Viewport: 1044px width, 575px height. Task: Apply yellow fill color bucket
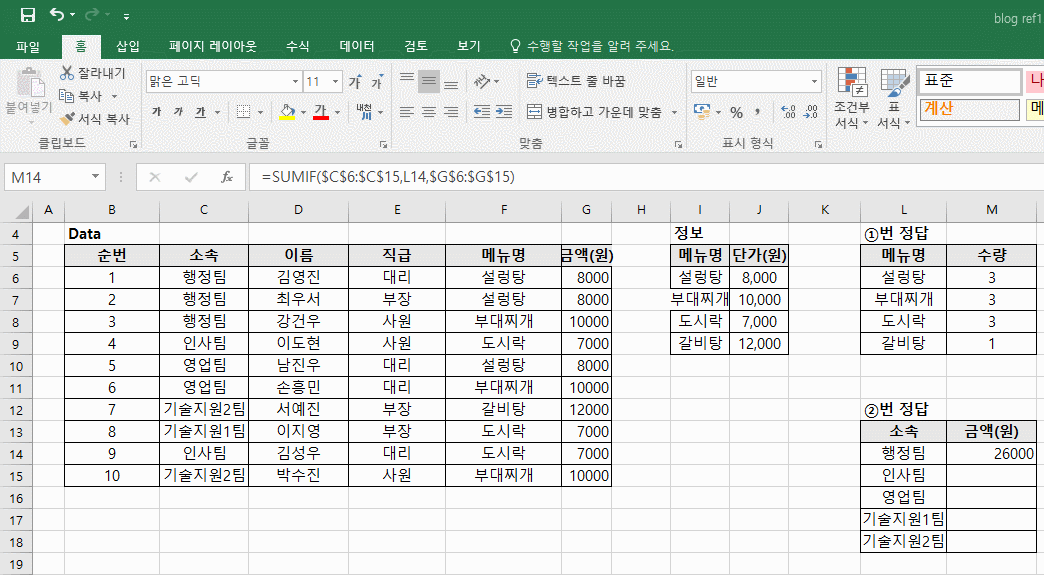287,112
